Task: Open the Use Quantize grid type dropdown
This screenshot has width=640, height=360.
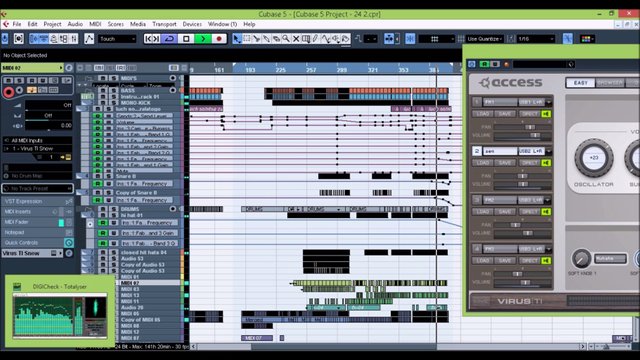Action: [x=484, y=39]
